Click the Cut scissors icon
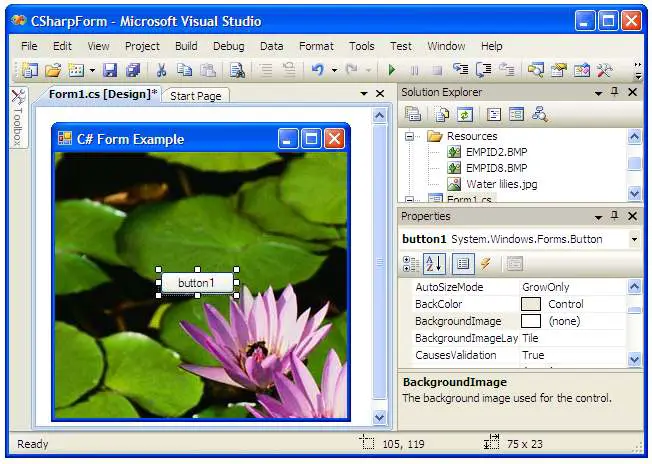 (161, 70)
